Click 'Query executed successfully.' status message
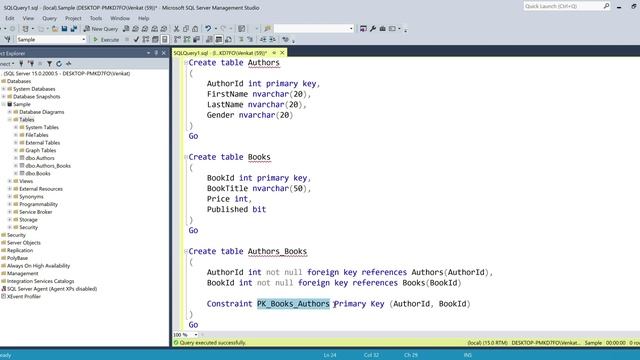640x360 pixels. coord(213,343)
